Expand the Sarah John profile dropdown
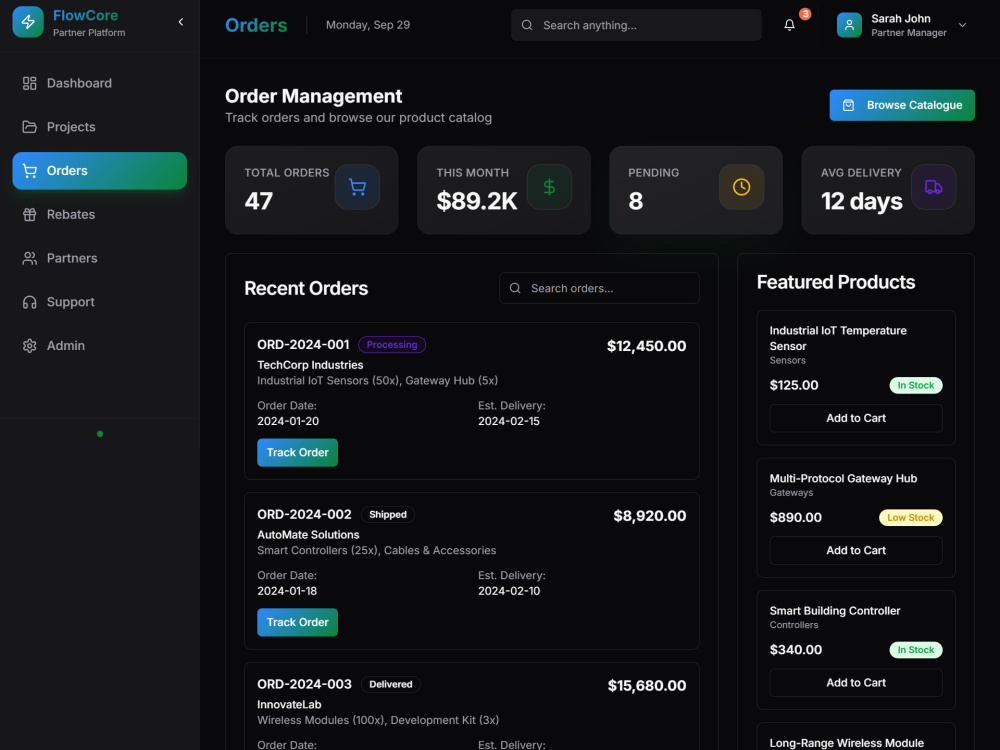 pos(962,25)
